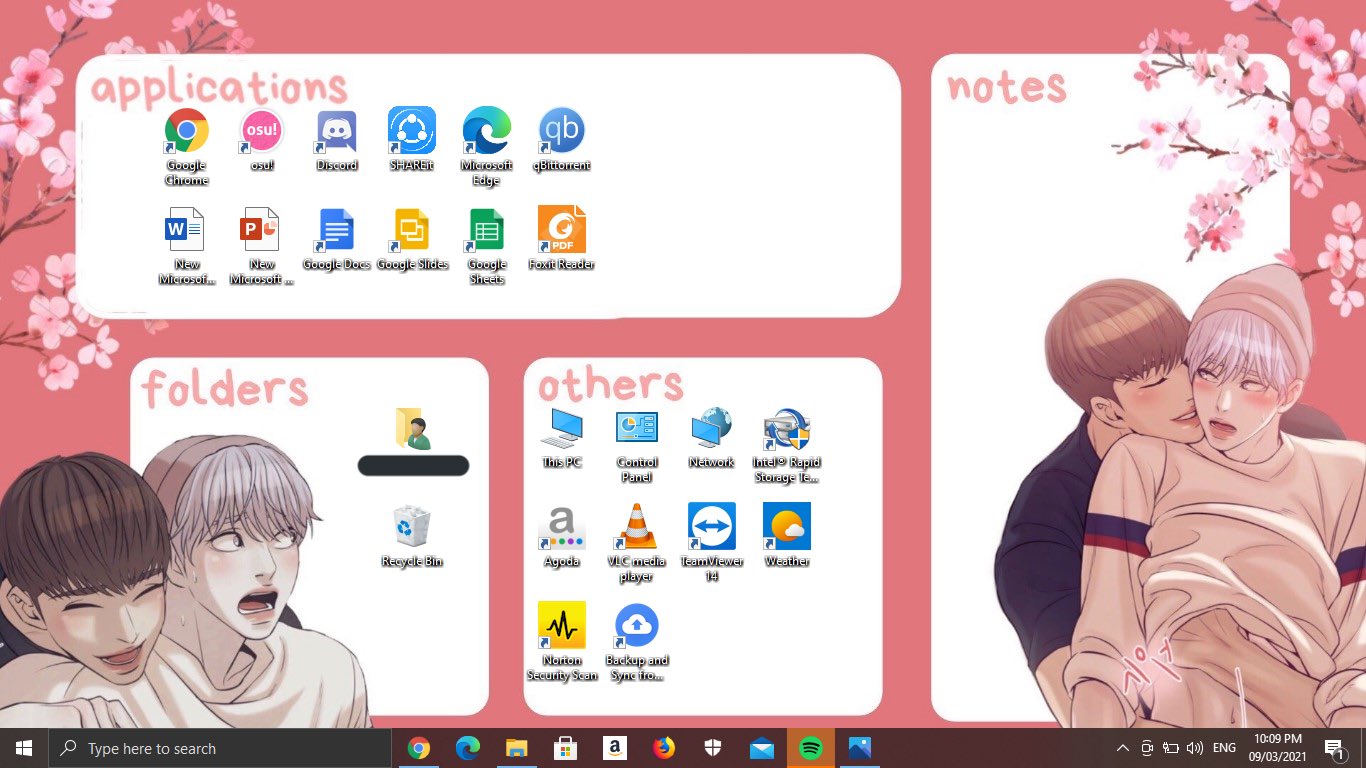This screenshot has width=1366, height=768.
Task: Open Discord
Action: [x=336, y=130]
